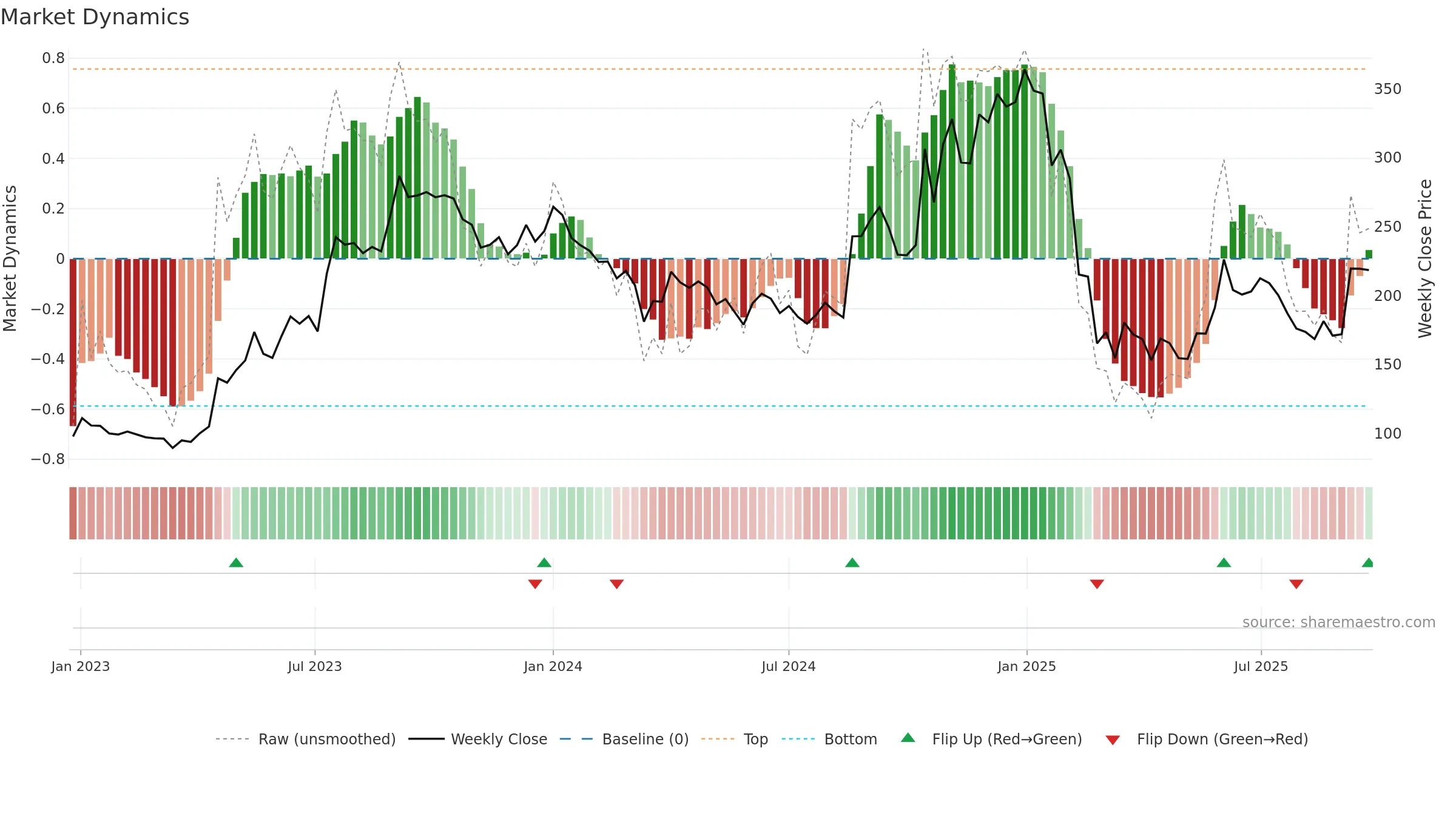Image resolution: width=1456 pixels, height=819 pixels.
Task: Click the Market Dynamics vertical axis title
Action: (10, 258)
